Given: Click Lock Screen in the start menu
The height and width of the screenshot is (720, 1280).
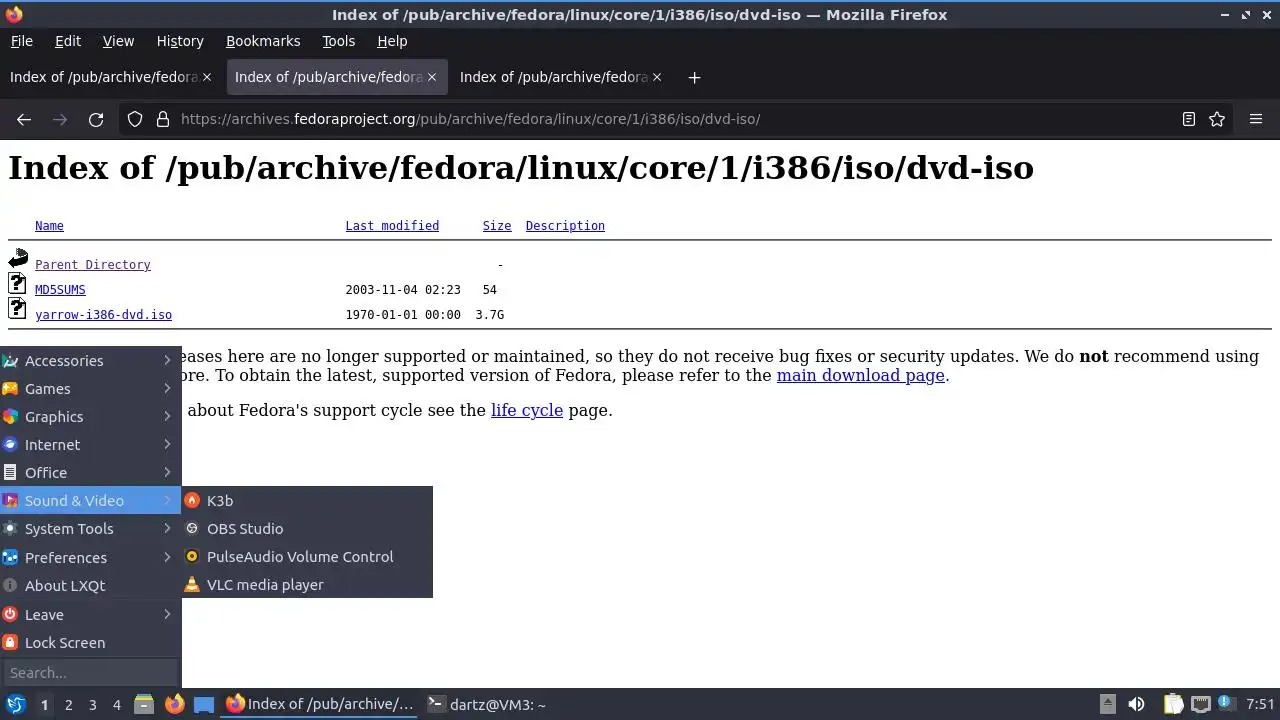Looking at the screenshot, I should (x=90, y=643).
